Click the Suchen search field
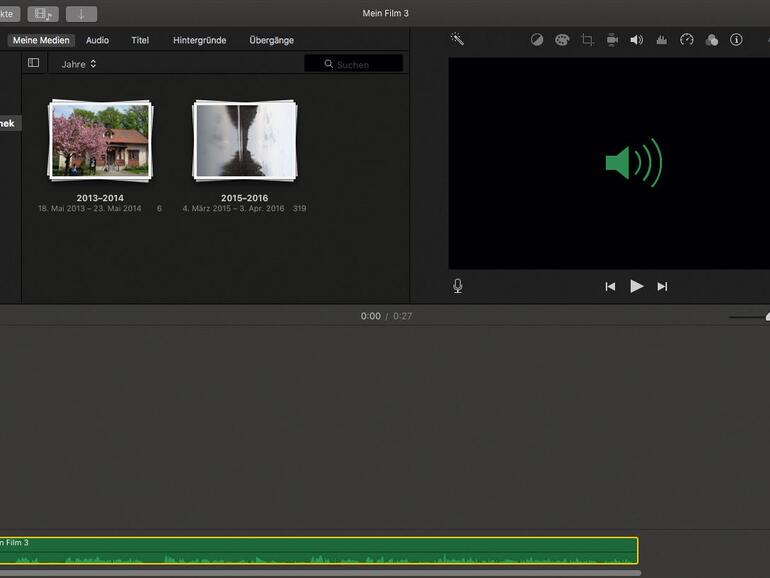The width and height of the screenshot is (770, 578). coord(354,64)
